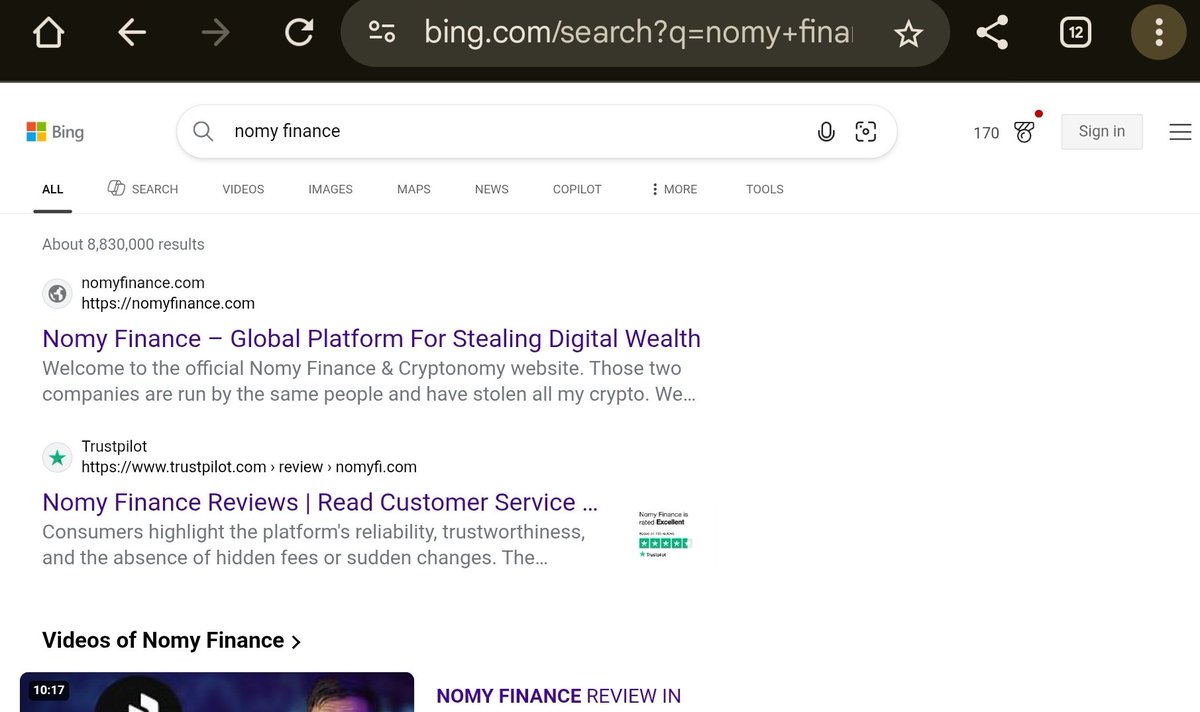Screen dimensions: 1200x712
Task: Open Nomy Finance Reviews Trustpilot result
Action: click(x=320, y=502)
